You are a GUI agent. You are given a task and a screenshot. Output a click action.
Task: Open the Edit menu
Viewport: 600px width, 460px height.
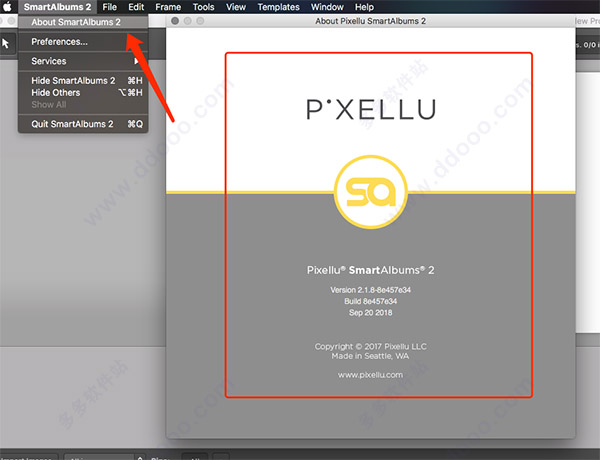click(x=136, y=7)
